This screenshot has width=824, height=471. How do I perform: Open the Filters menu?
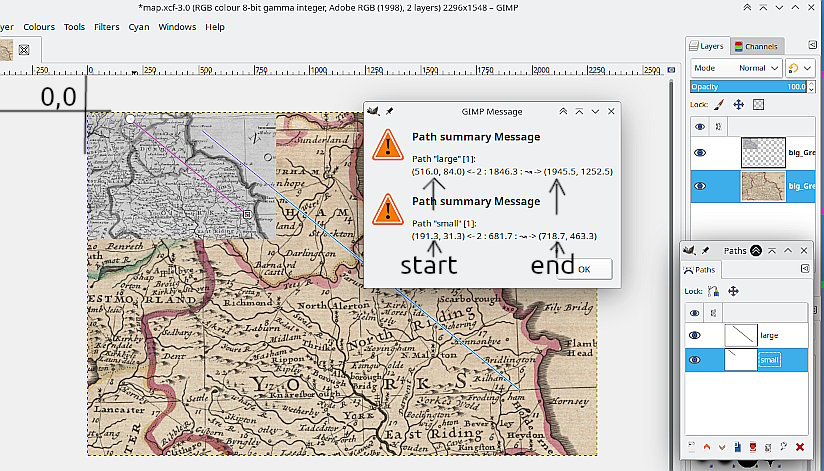click(x=107, y=27)
